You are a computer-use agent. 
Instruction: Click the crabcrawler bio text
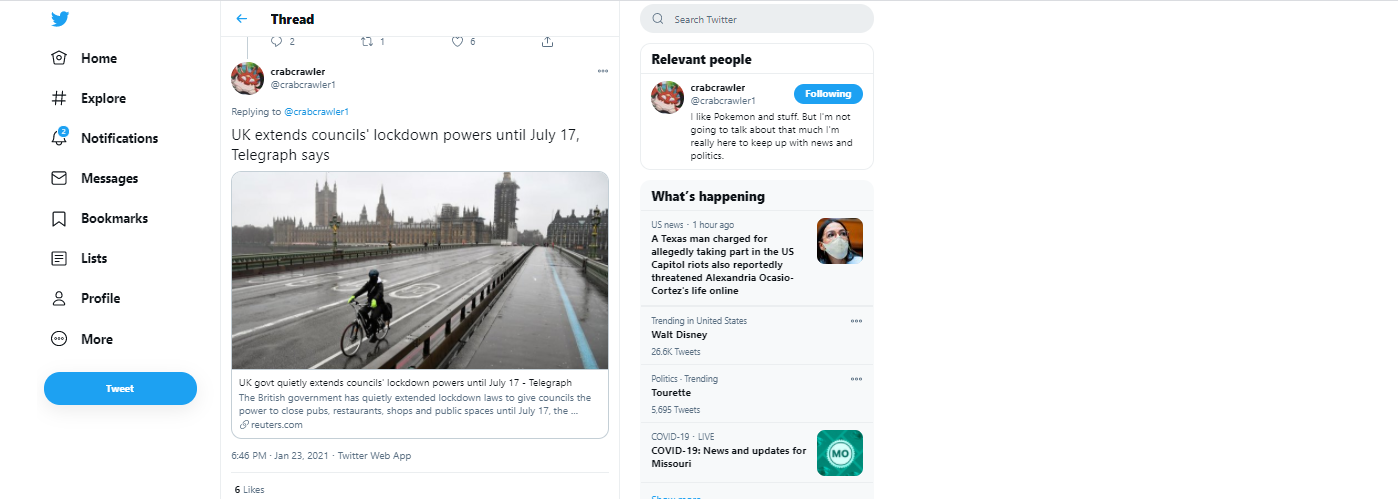pyautogui.click(x=772, y=136)
